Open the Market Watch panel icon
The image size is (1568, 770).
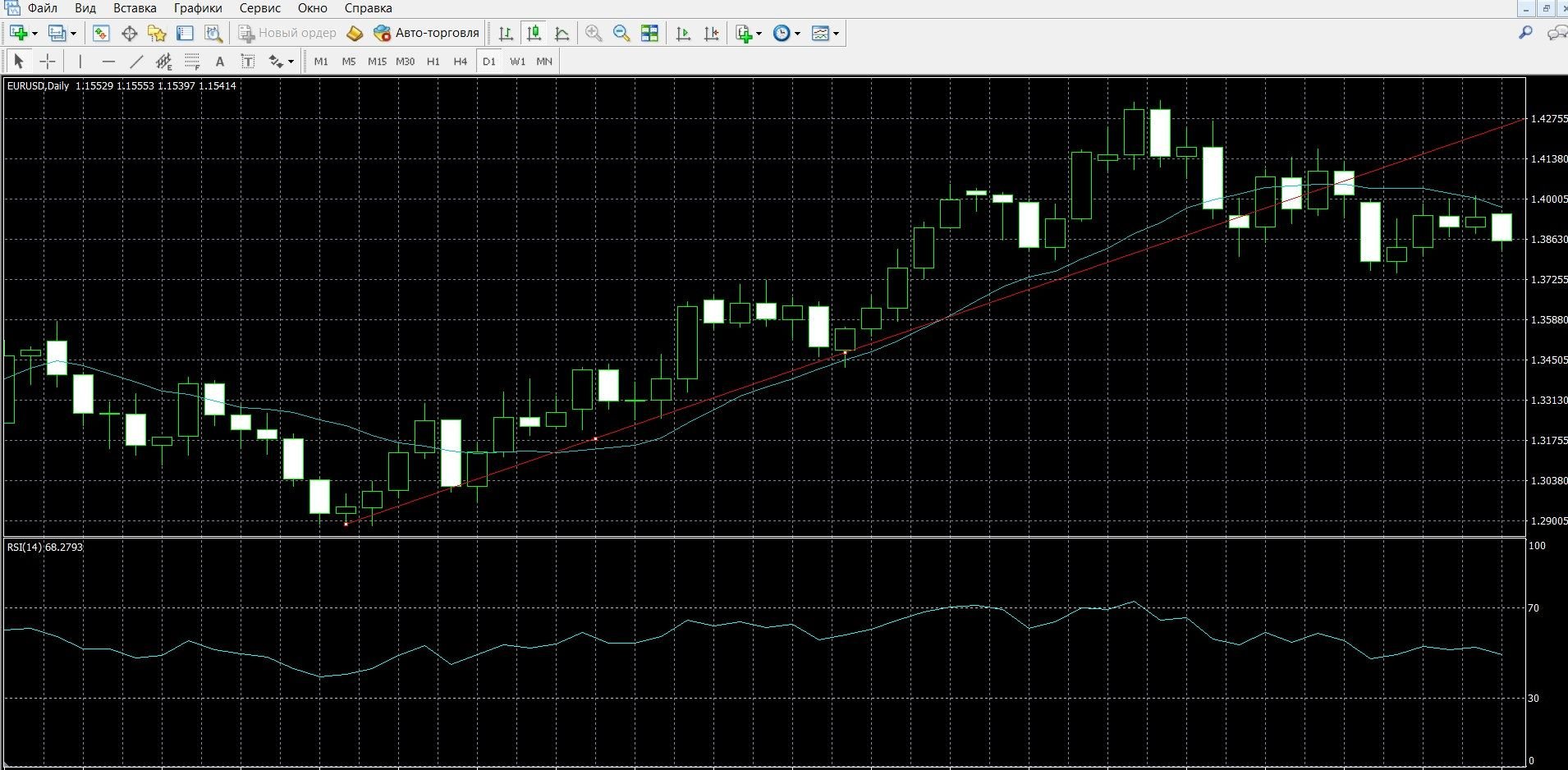coord(101,34)
